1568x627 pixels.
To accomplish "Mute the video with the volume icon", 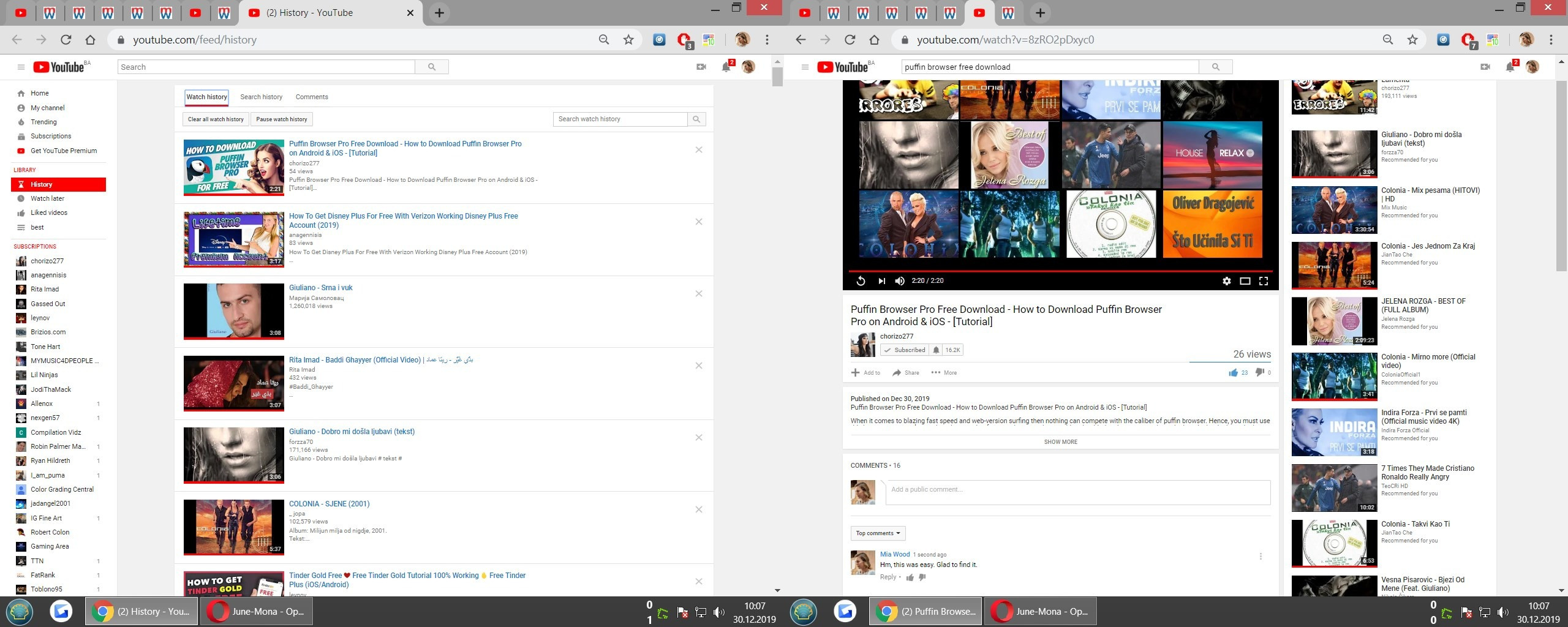I will point(900,281).
